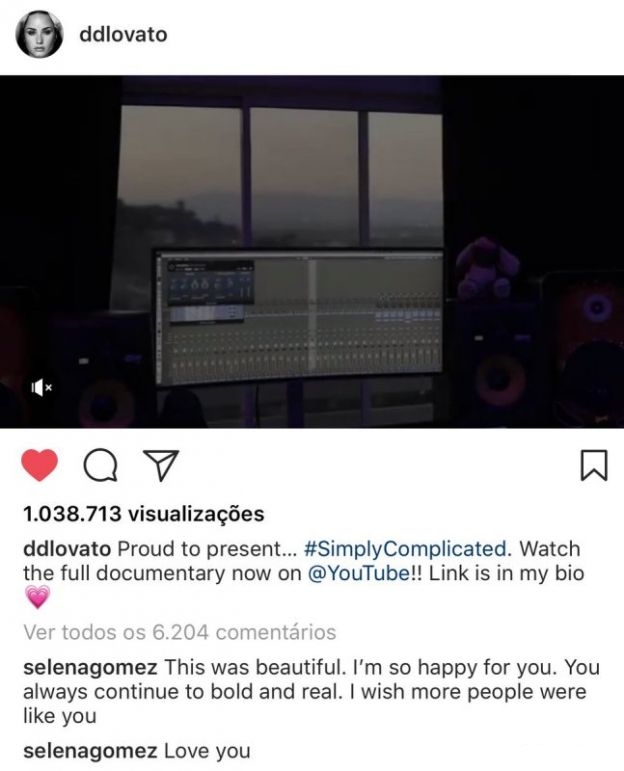Open selenagomez profile from first comment
Viewport: 624px width, 771px height.
[90, 668]
